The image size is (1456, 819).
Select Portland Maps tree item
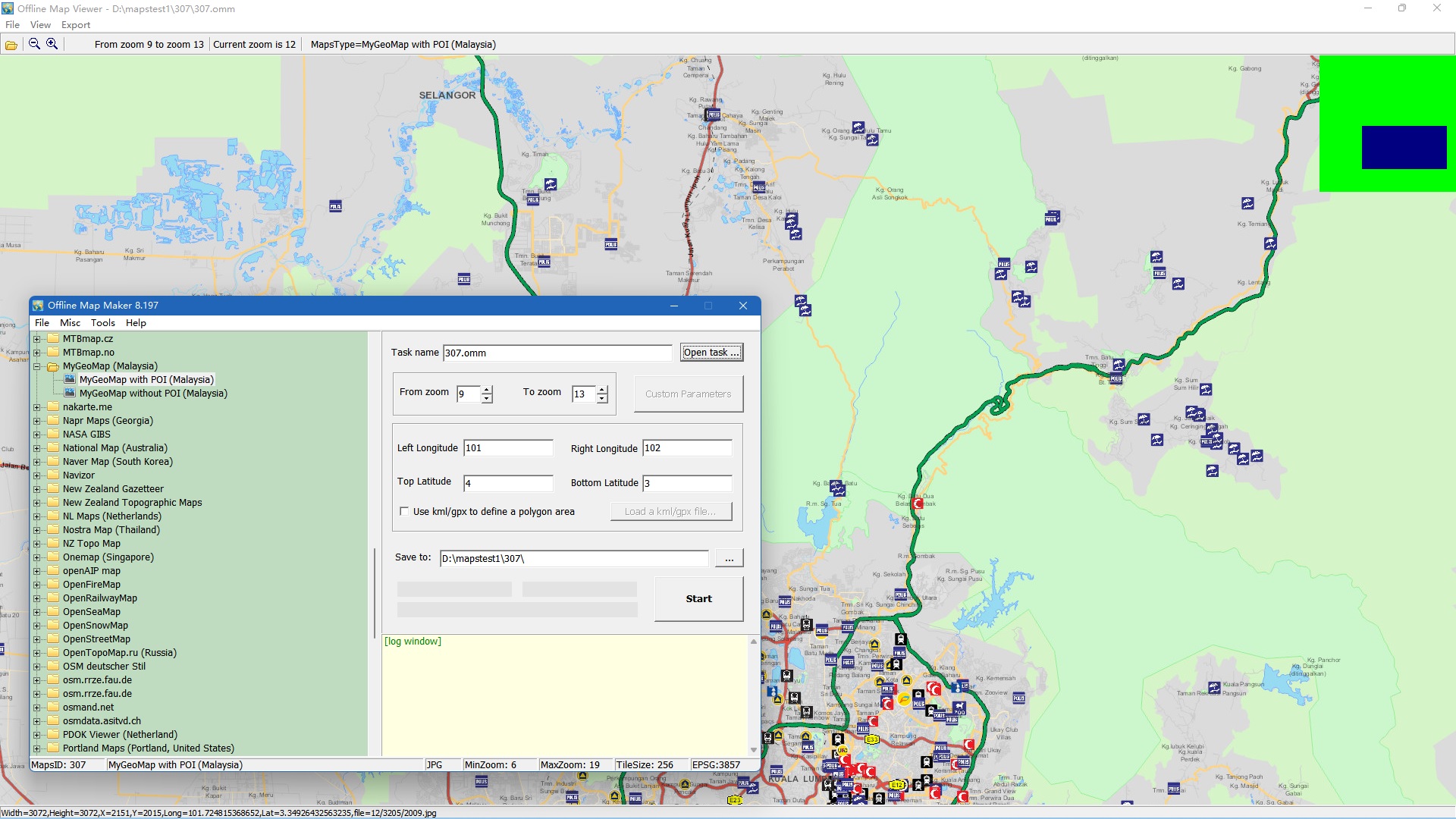[149, 748]
